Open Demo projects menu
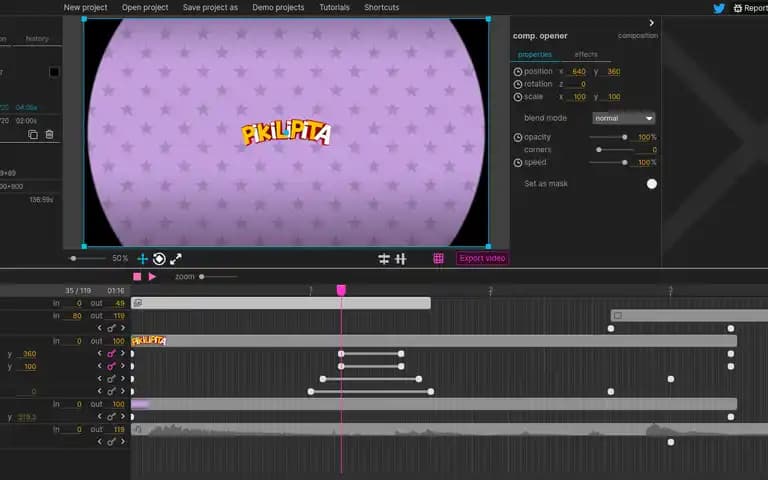This screenshot has height=480, width=768. (x=278, y=7)
